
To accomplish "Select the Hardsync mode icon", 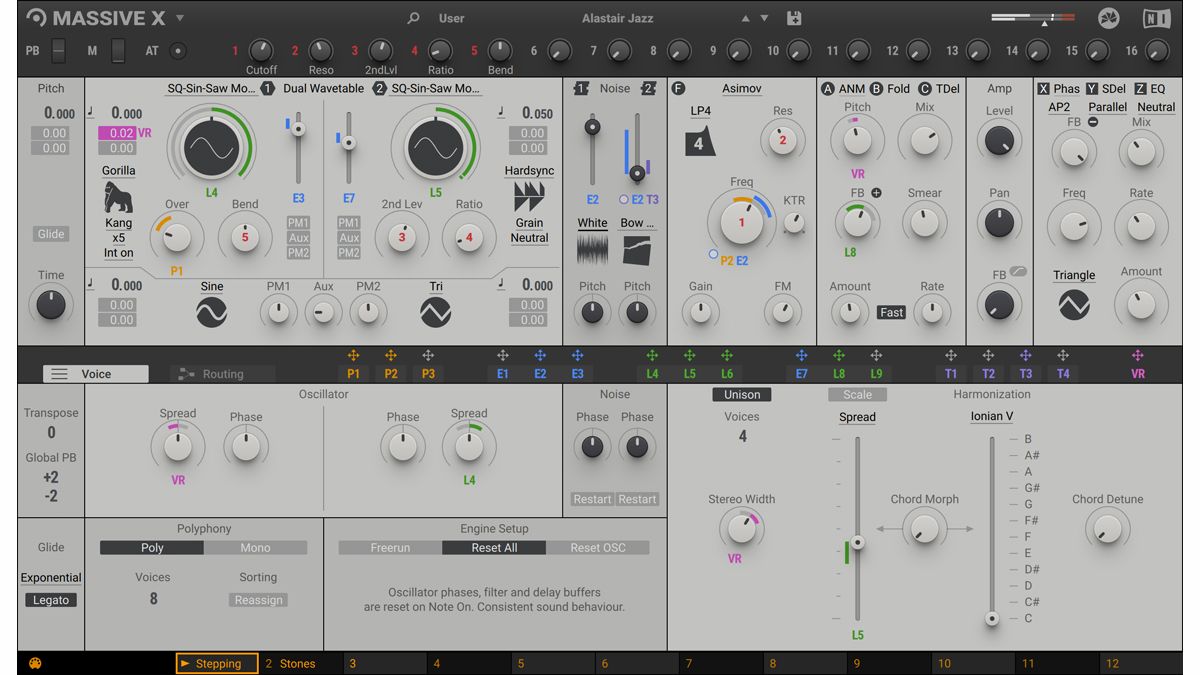I will coord(529,196).
